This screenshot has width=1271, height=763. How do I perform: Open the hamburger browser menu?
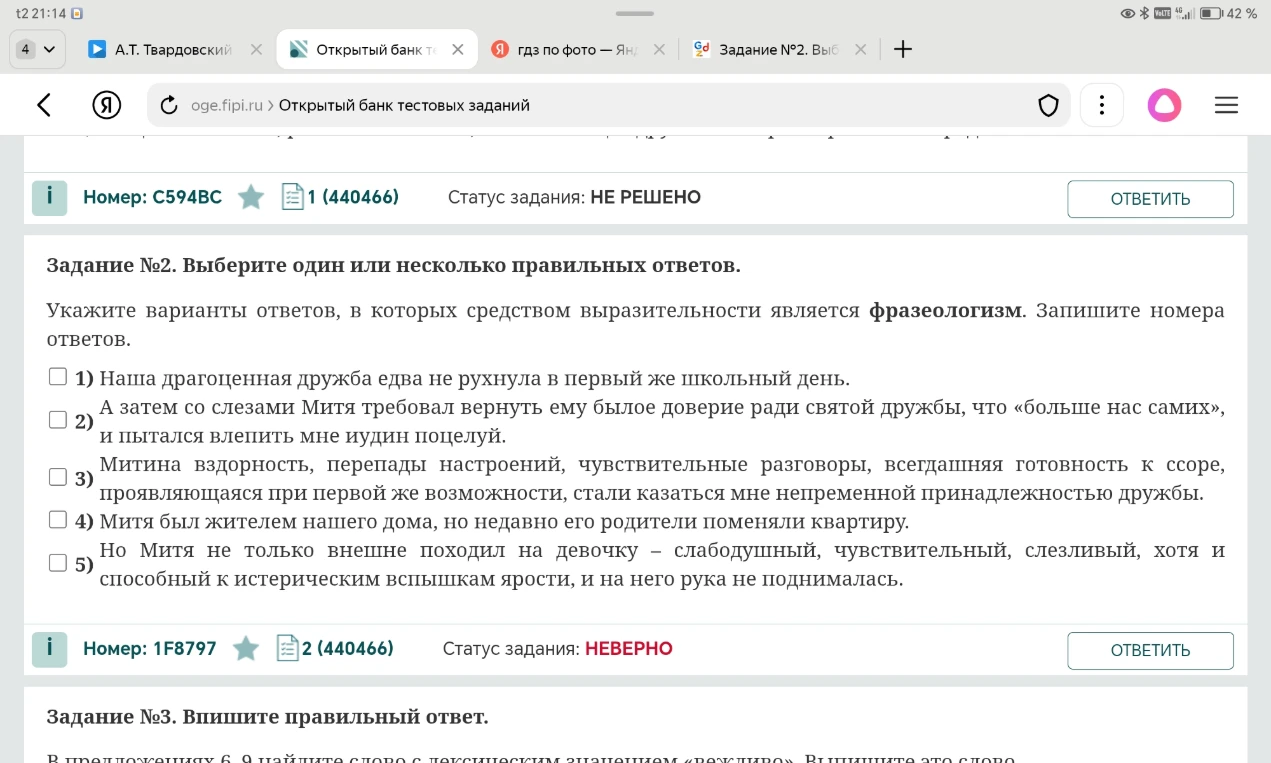coord(1226,105)
